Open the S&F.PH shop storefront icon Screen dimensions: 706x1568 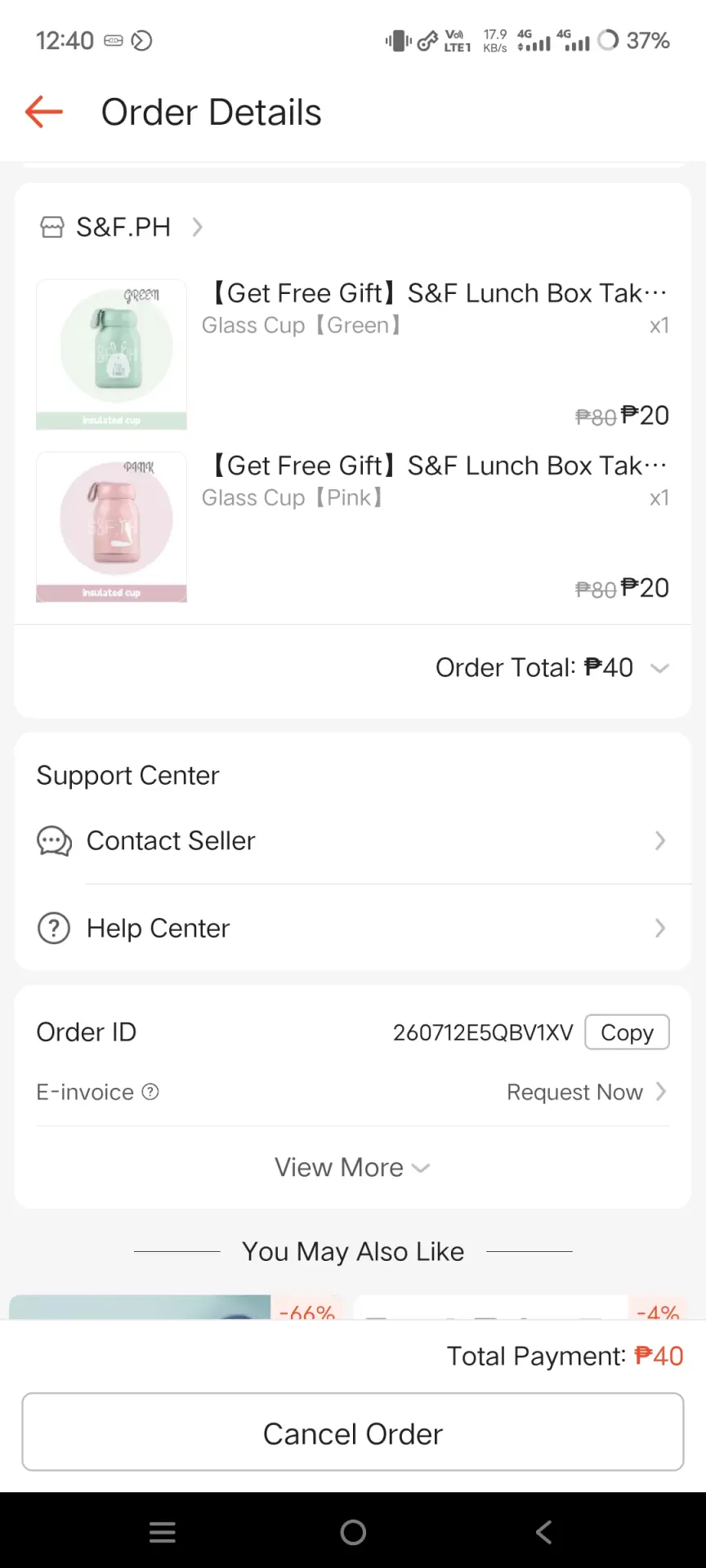pos(52,227)
